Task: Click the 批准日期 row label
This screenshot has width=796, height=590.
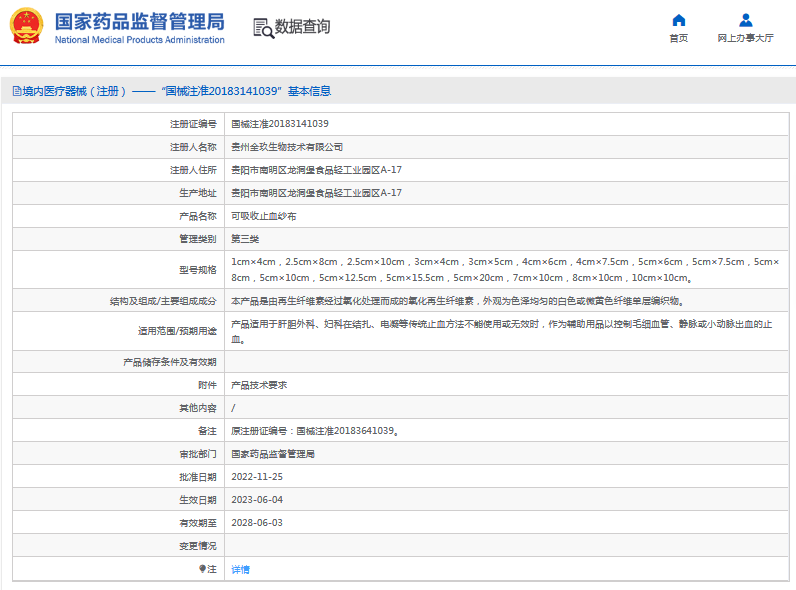Action: 197,477
